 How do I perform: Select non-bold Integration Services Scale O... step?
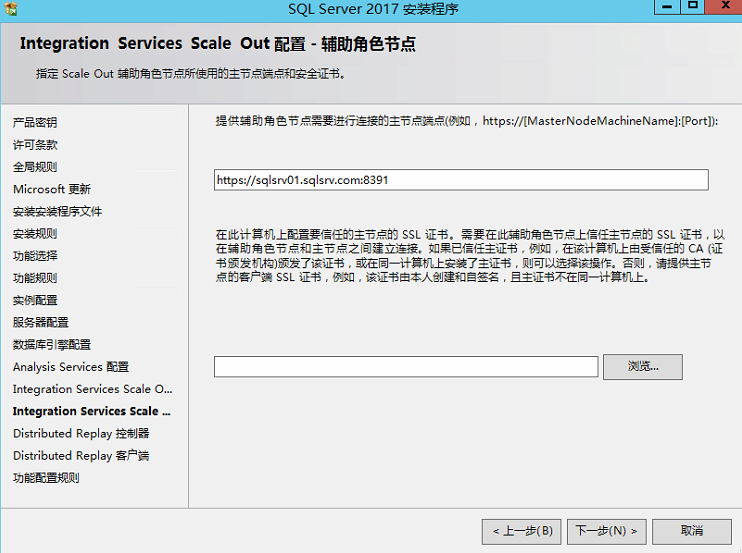(92, 389)
